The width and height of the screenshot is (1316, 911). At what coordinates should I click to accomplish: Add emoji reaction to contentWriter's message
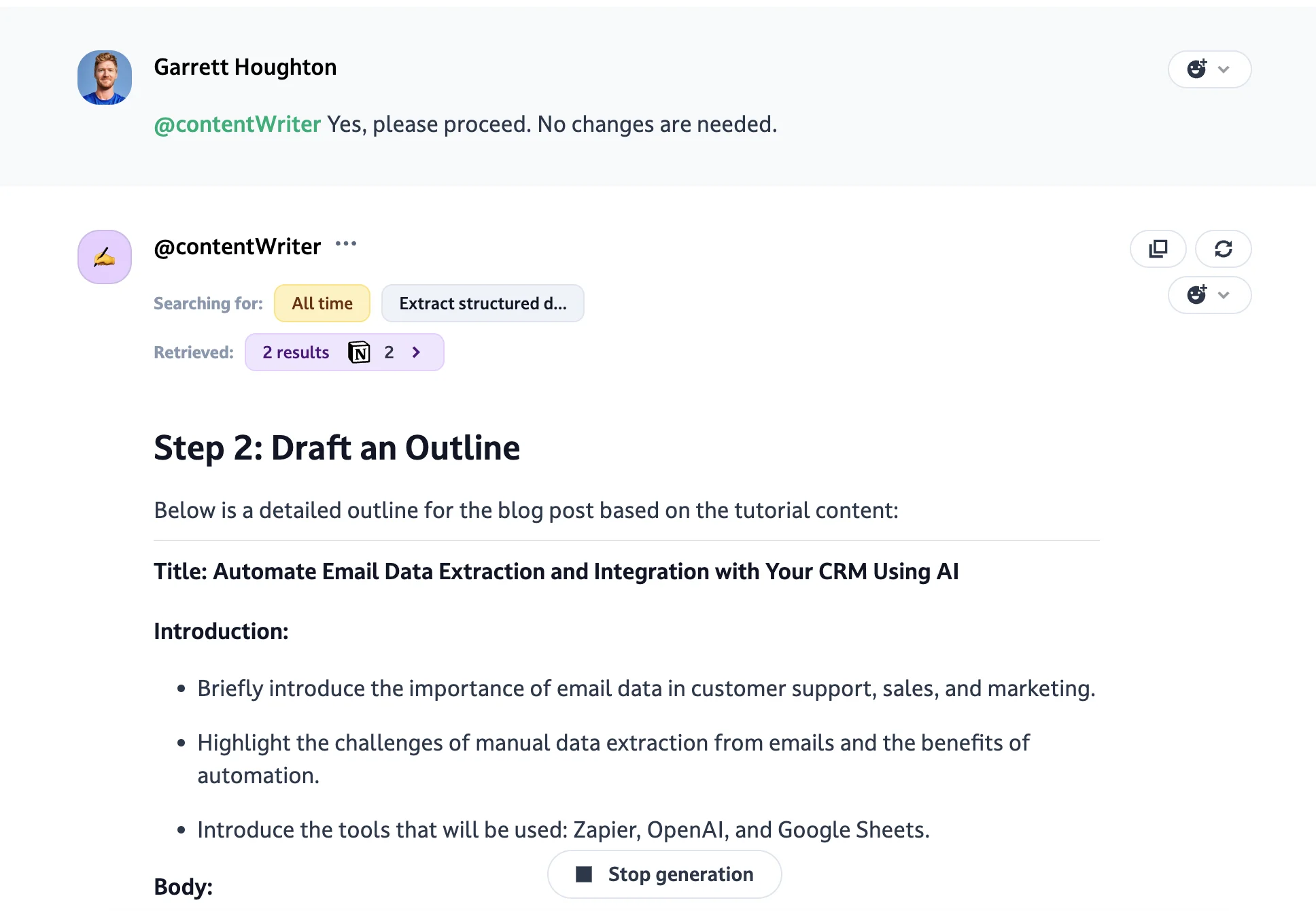[x=1196, y=295]
